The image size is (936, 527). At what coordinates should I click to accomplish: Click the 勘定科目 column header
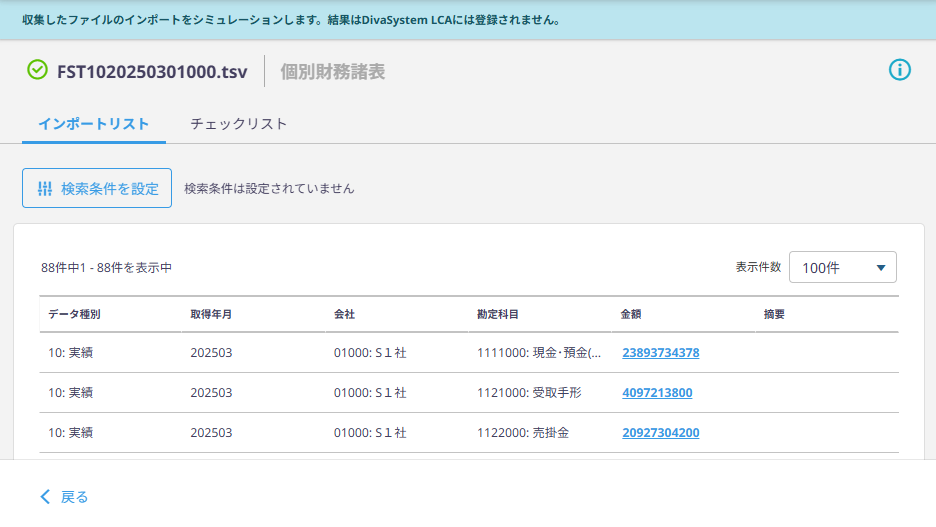(x=497, y=315)
